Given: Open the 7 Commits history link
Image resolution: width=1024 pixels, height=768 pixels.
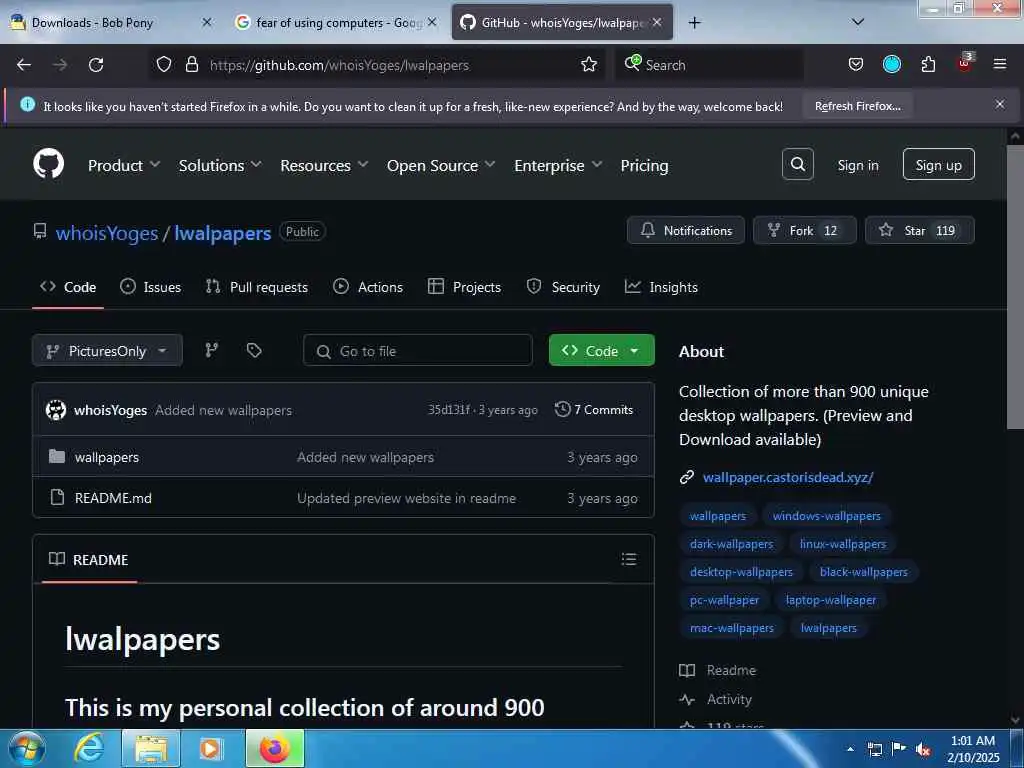Looking at the screenshot, I should [594, 409].
